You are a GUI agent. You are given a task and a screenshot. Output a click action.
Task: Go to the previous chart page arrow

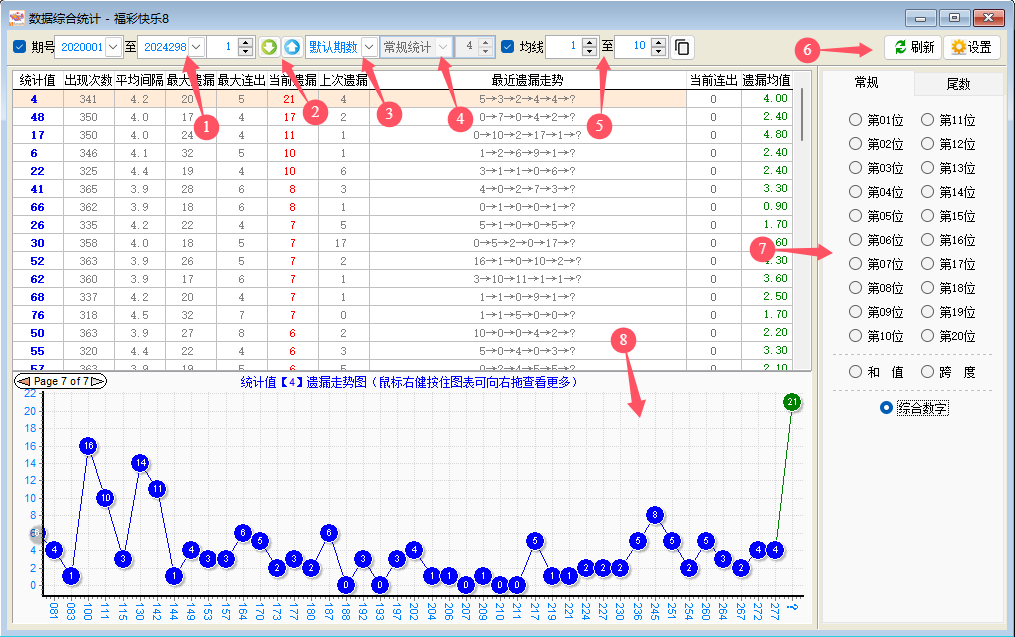[23, 381]
